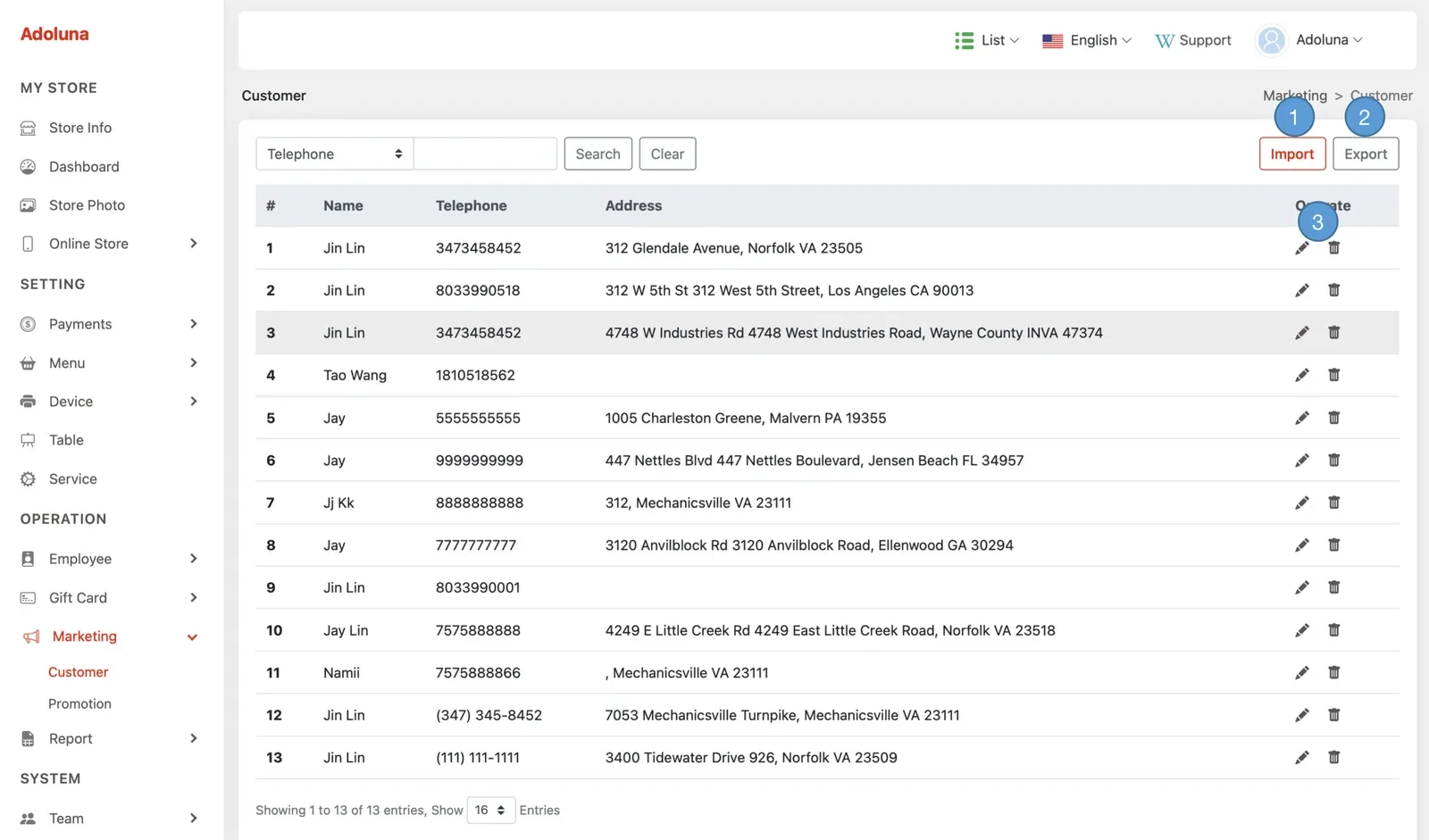The height and width of the screenshot is (840, 1429).
Task: Edit customer with phone 9999999999
Action: coord(1302,461)
